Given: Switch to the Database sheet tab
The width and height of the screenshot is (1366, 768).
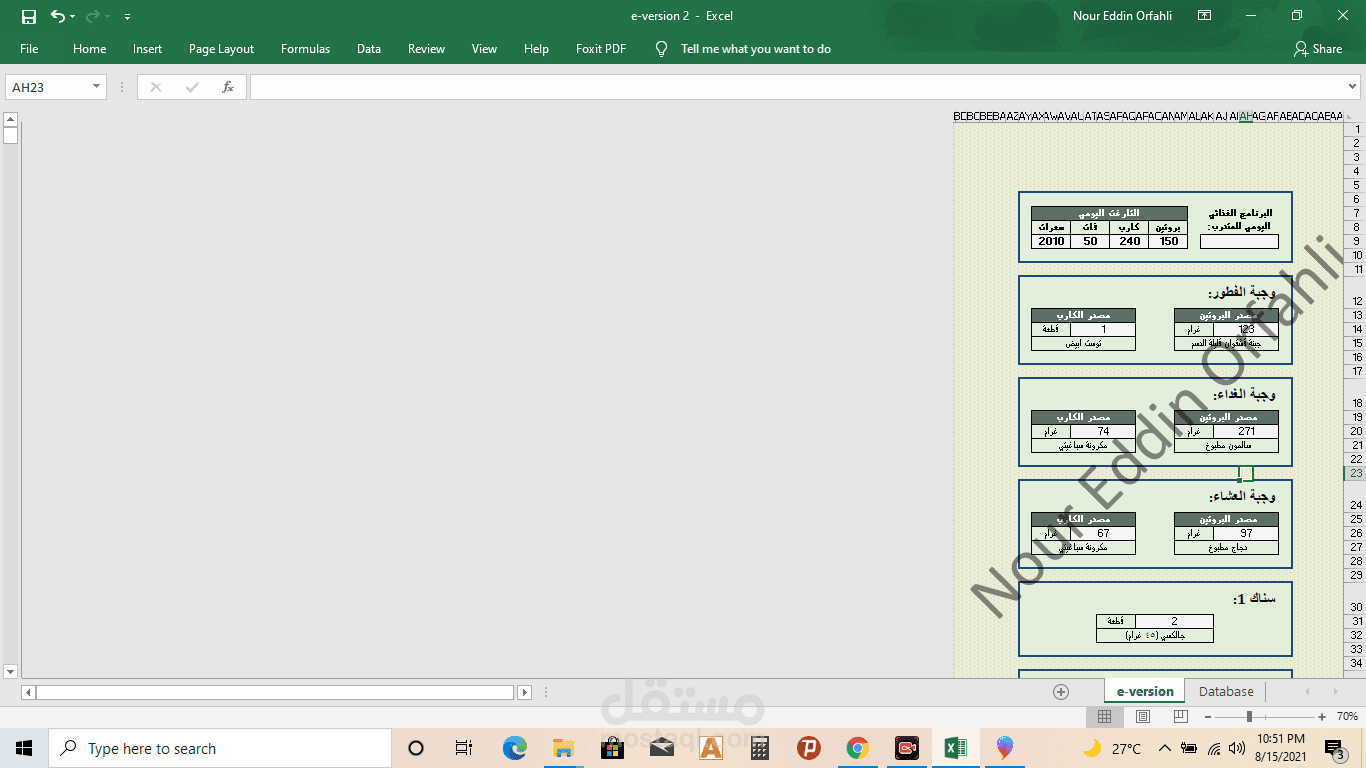Looking at the screenshot, I should [x=1226, y=691].
